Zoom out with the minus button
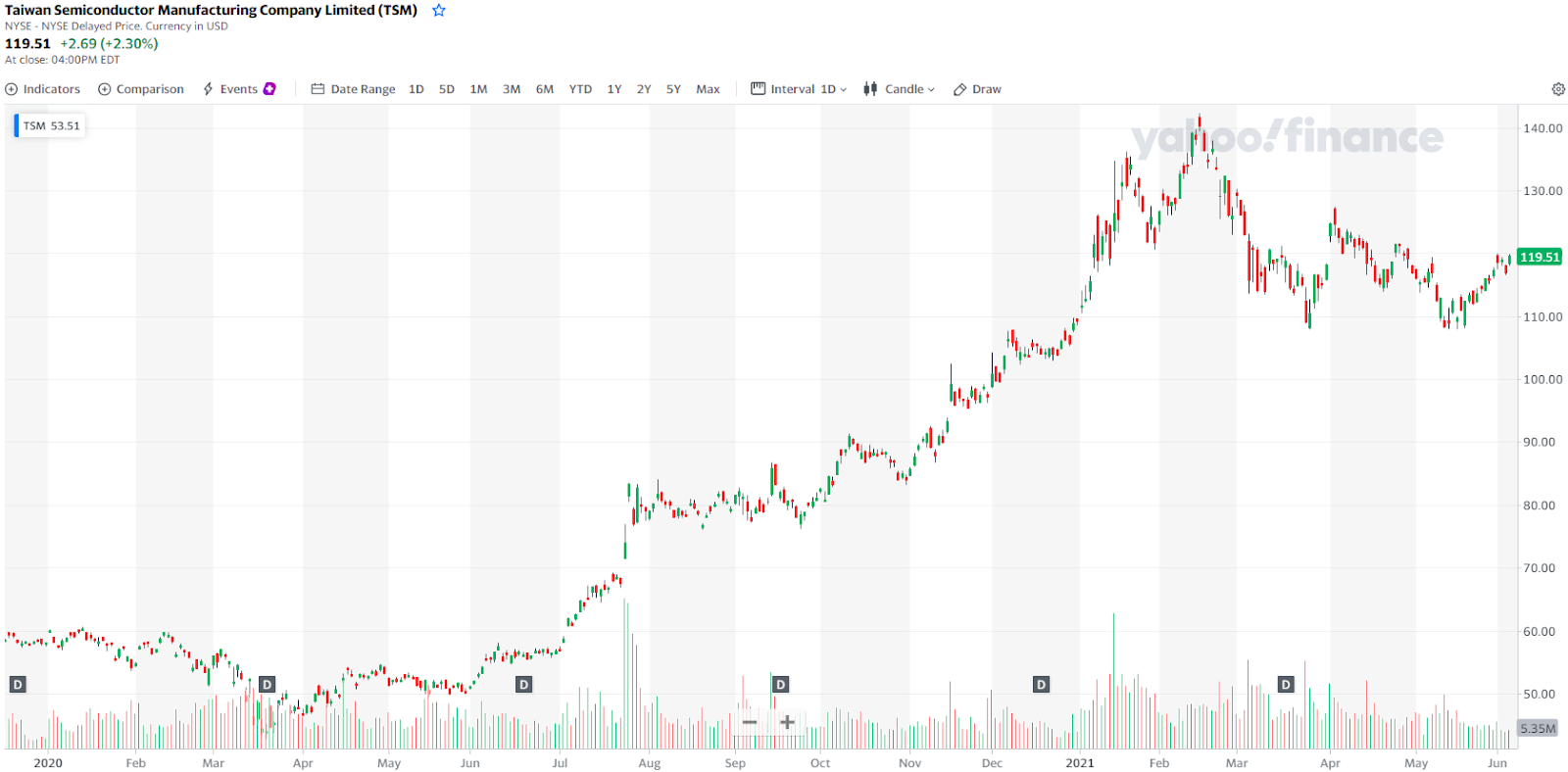This screenshot has width=1568, height=772. coord(750,722)
